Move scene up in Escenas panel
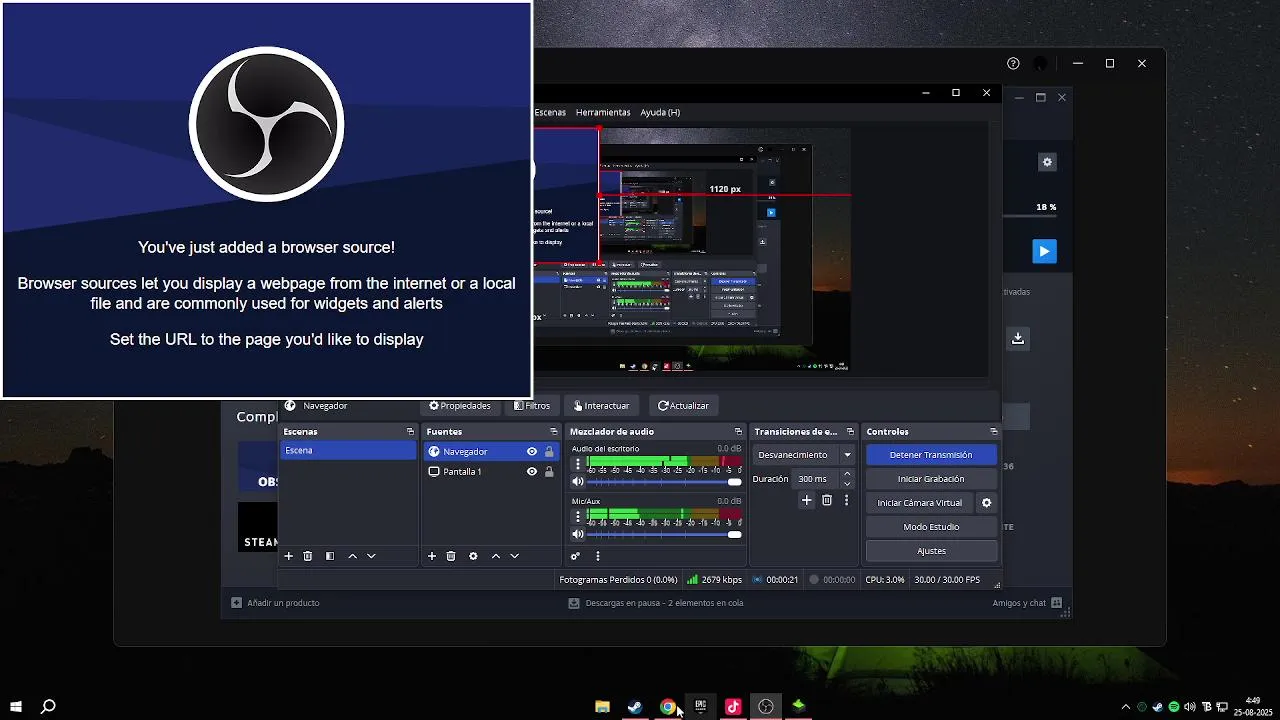 coord(352,556)
